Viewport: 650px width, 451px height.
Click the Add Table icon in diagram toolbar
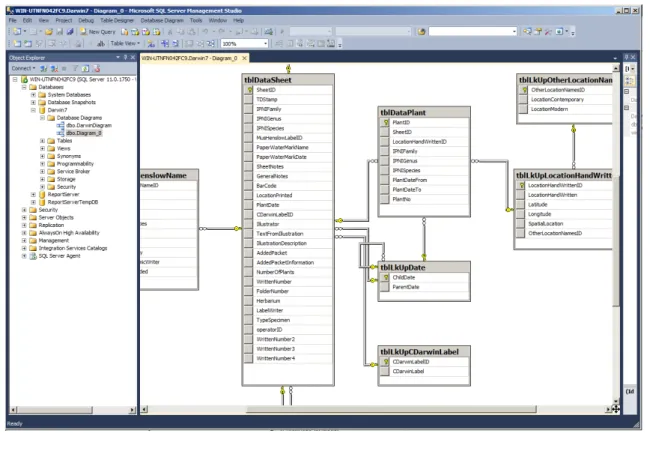28,44
